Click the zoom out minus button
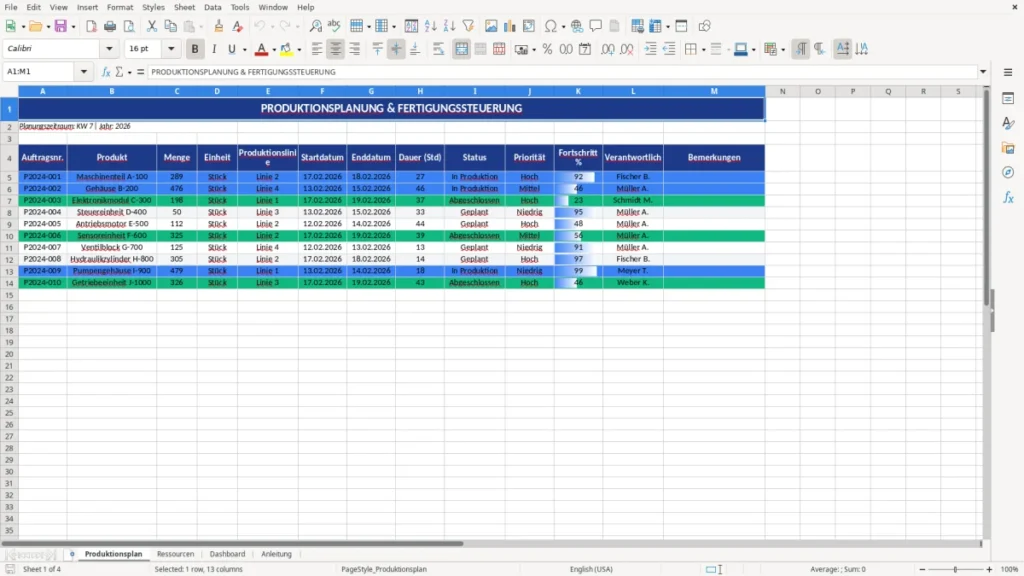 point(922,569)
